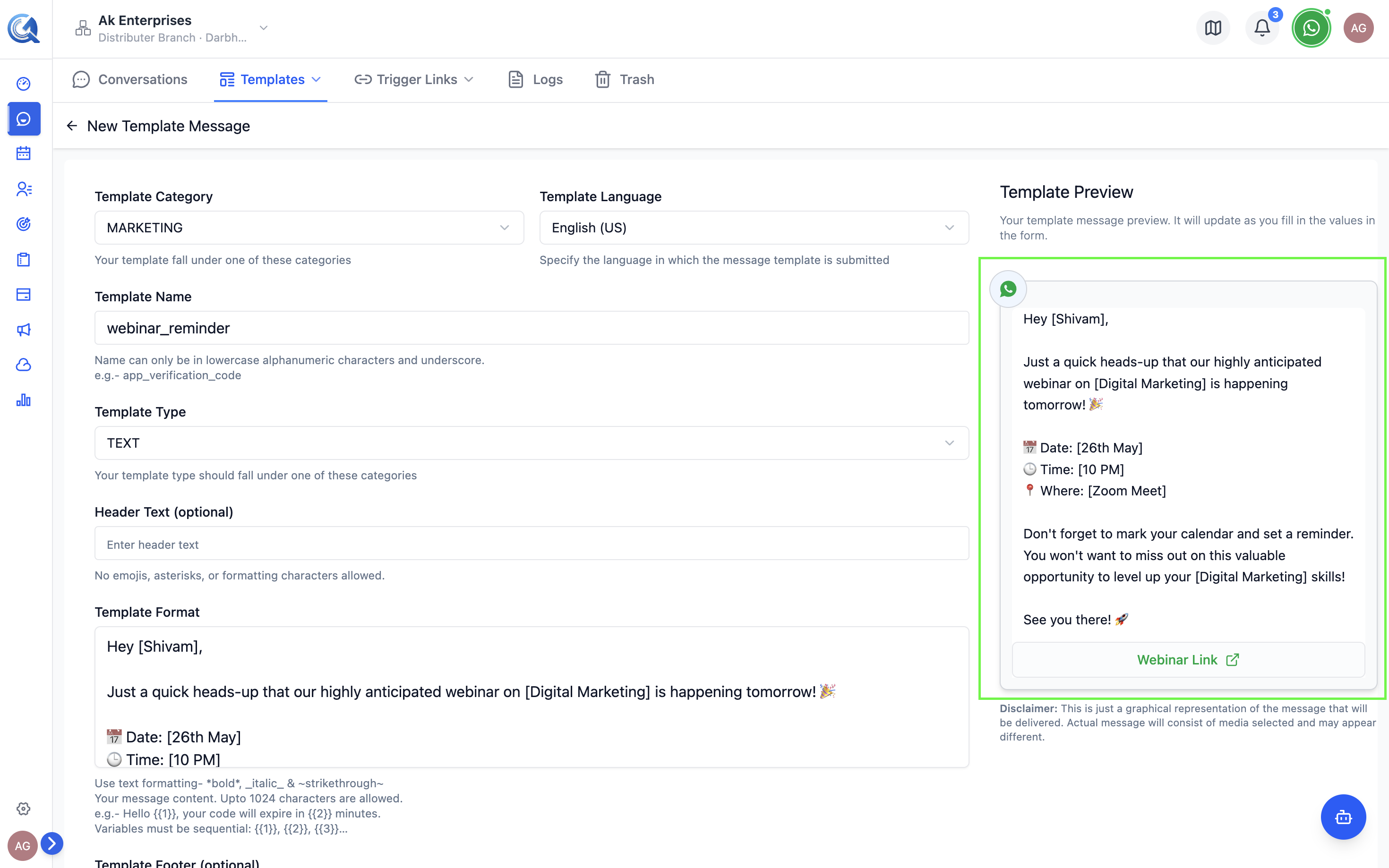The height and width of the screenshot is (868, 1389).
Task: Open the chat messaging icon in sidebar
Action: [24, 119]
